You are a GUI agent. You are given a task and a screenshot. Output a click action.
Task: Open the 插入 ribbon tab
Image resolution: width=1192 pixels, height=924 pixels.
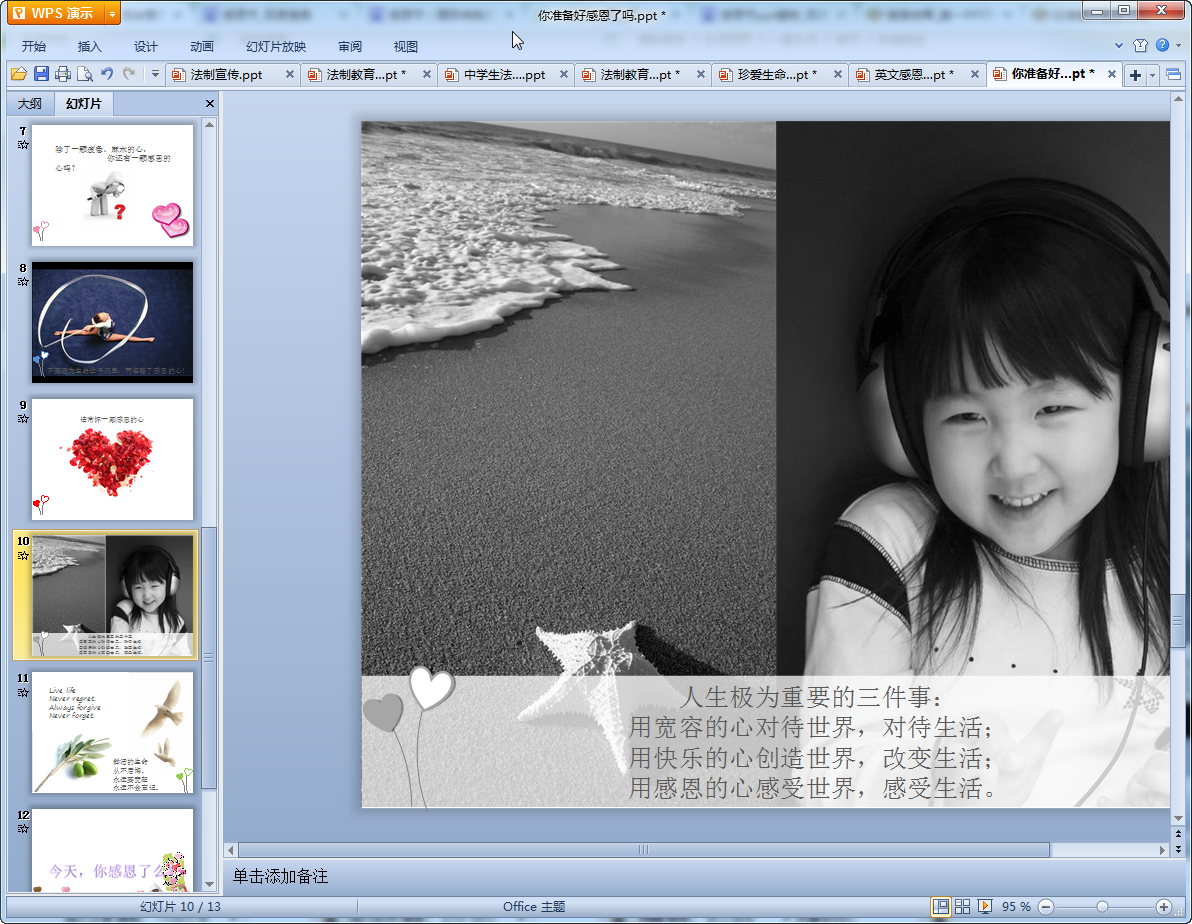click(90, 46)
